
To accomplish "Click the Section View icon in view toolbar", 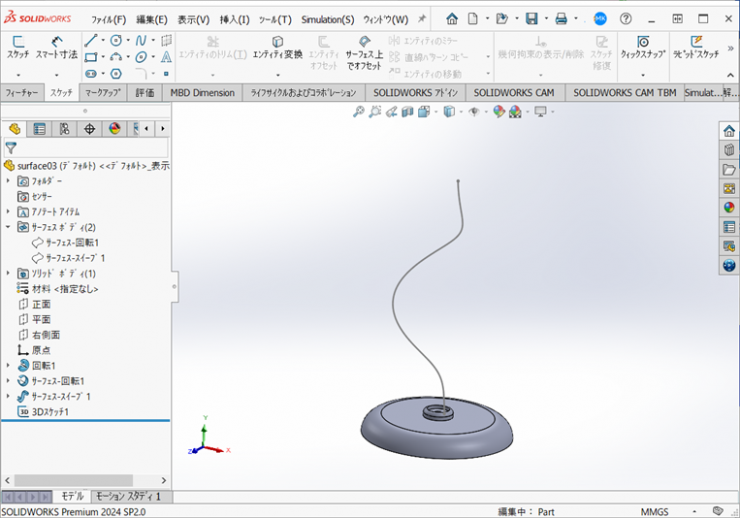I will 407,112.
